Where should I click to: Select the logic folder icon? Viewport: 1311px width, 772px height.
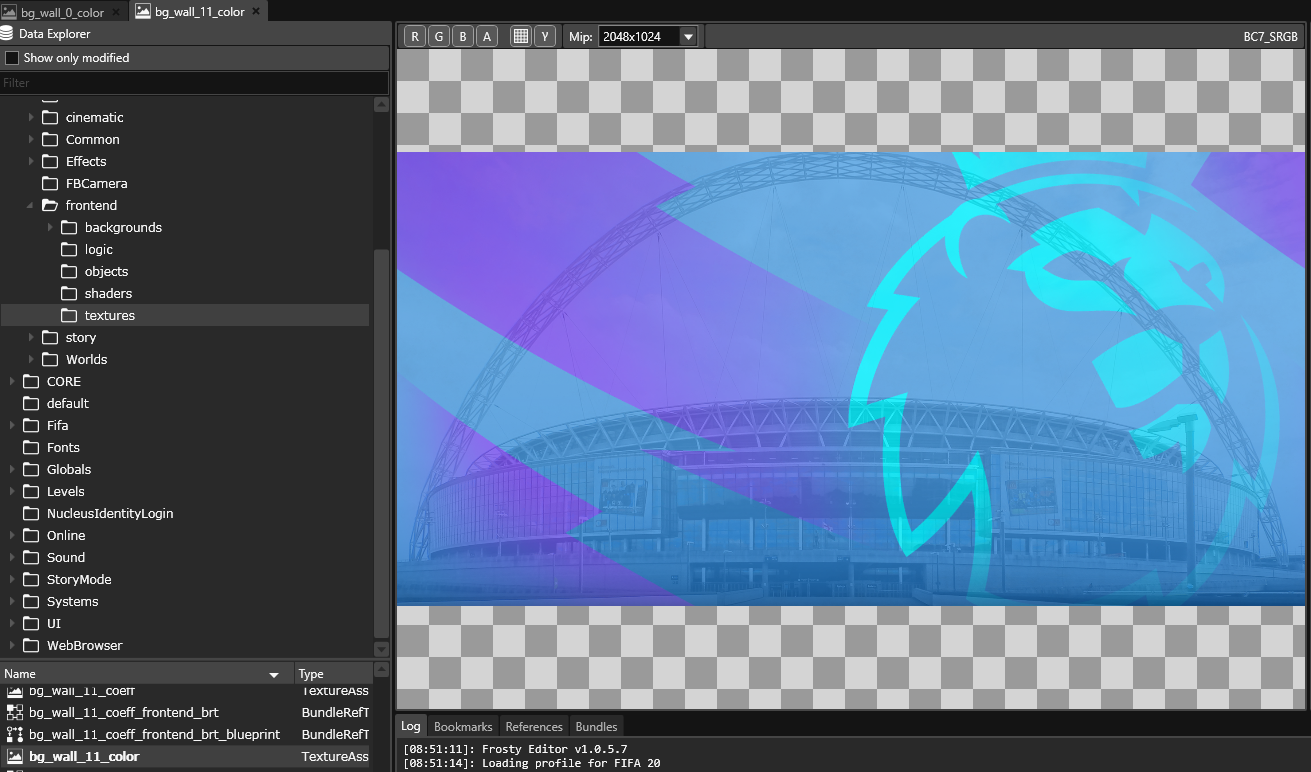69,249
